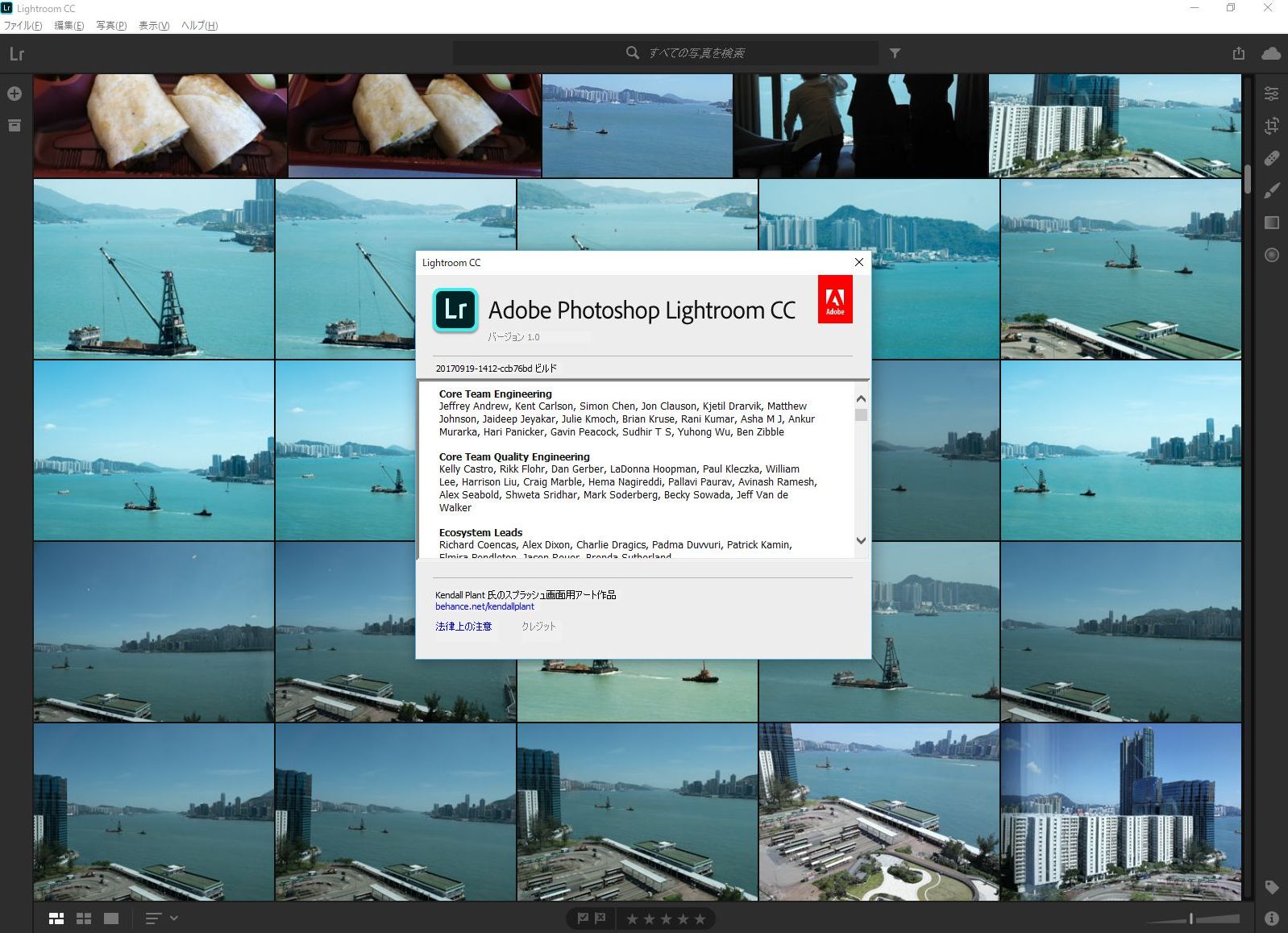
Task: Select the Radial Gradient tool
Action: click(x=1272, y=255)
